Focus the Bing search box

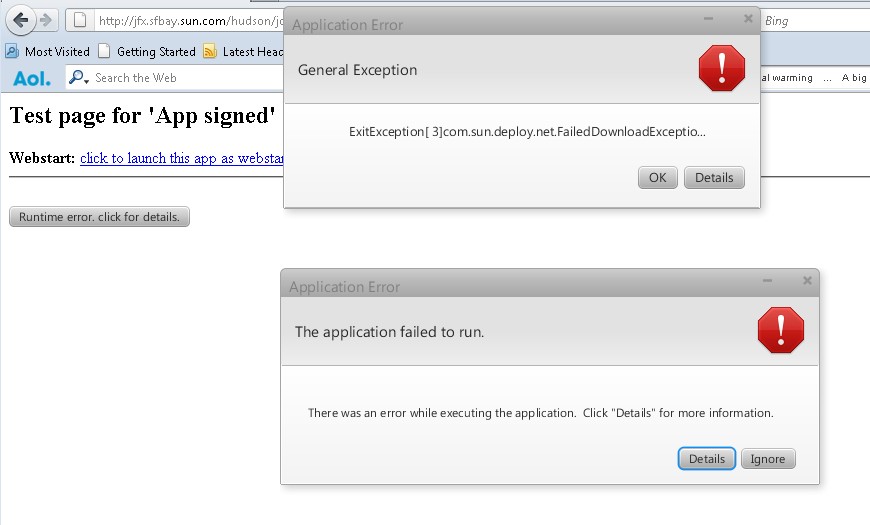810,21
